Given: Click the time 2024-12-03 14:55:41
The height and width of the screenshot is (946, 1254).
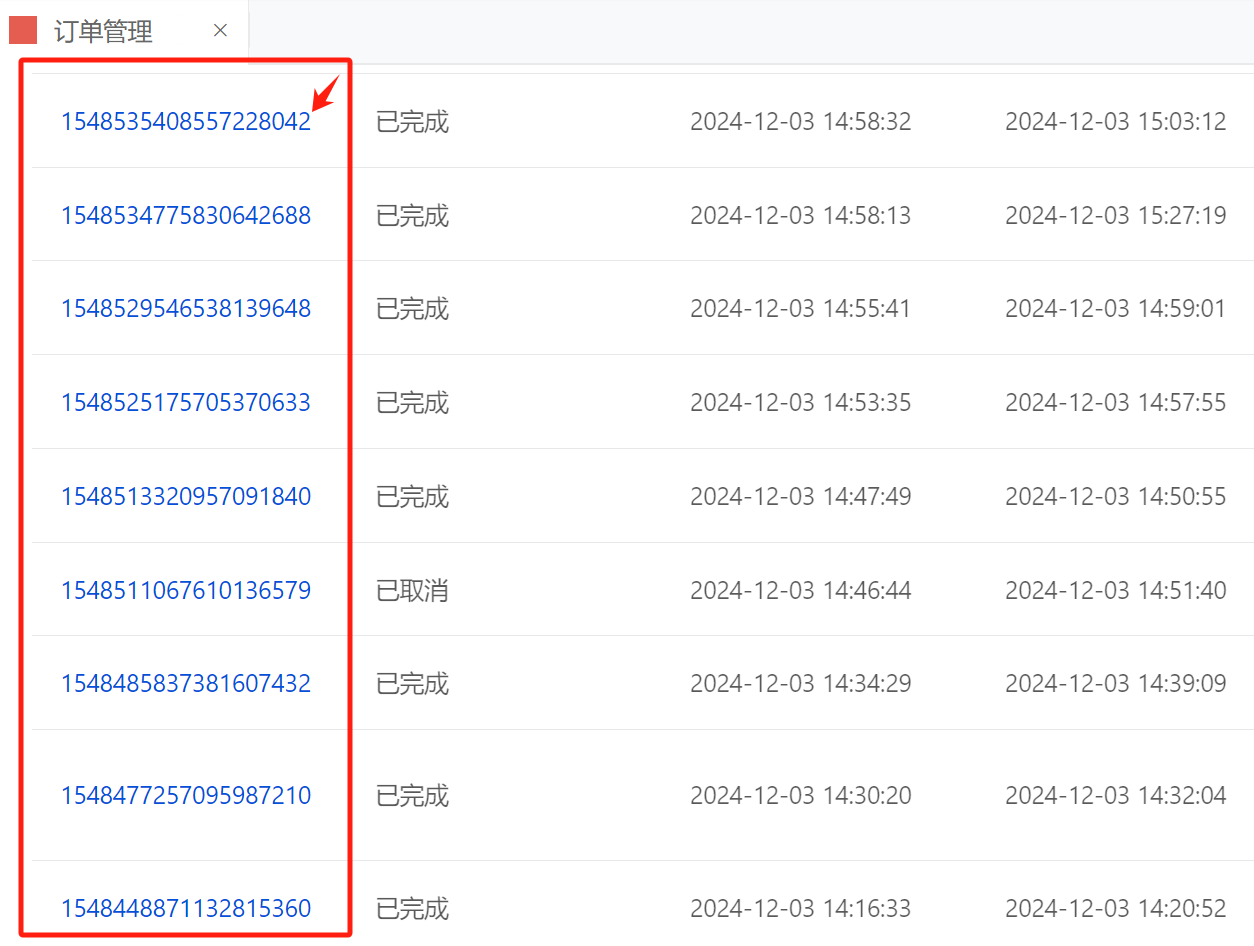Looking at the screenshot, I should pyautogui.click(x=801, y=309).
